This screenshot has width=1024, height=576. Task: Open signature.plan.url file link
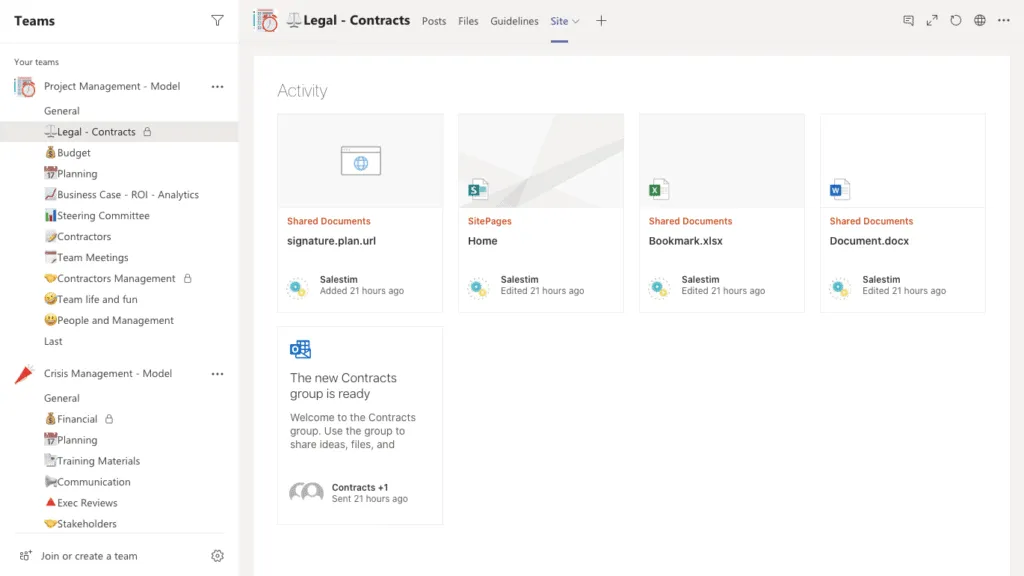[x=331, y=241]
